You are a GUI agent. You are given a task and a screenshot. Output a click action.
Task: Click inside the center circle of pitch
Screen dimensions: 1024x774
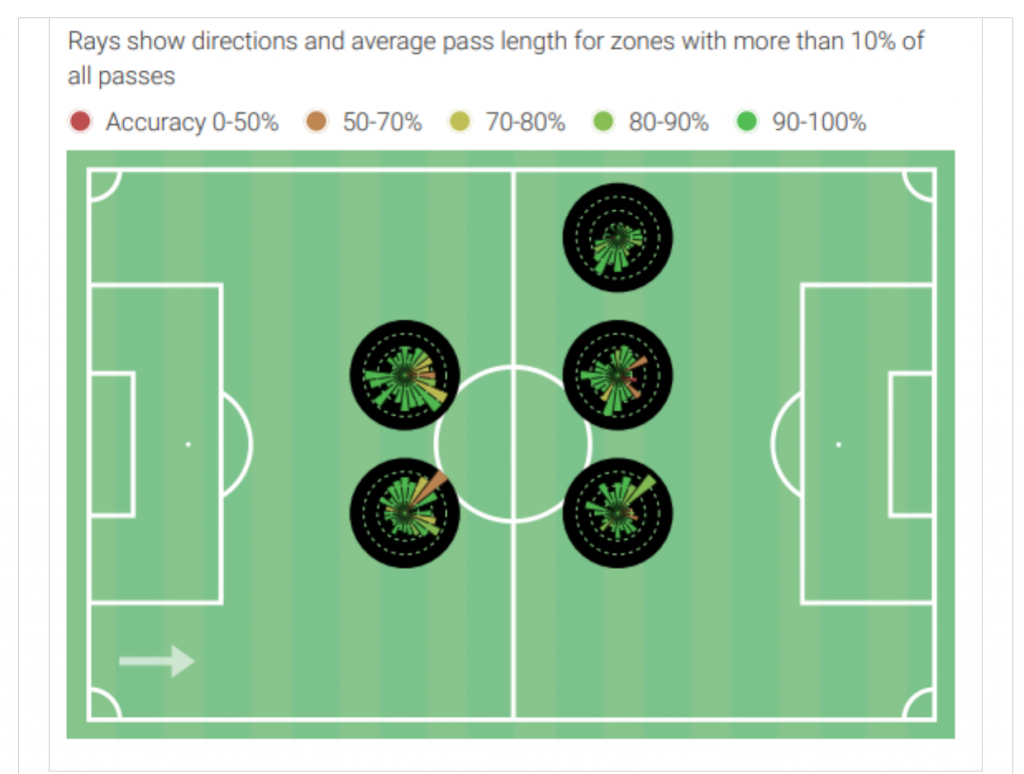pos(513,444)
